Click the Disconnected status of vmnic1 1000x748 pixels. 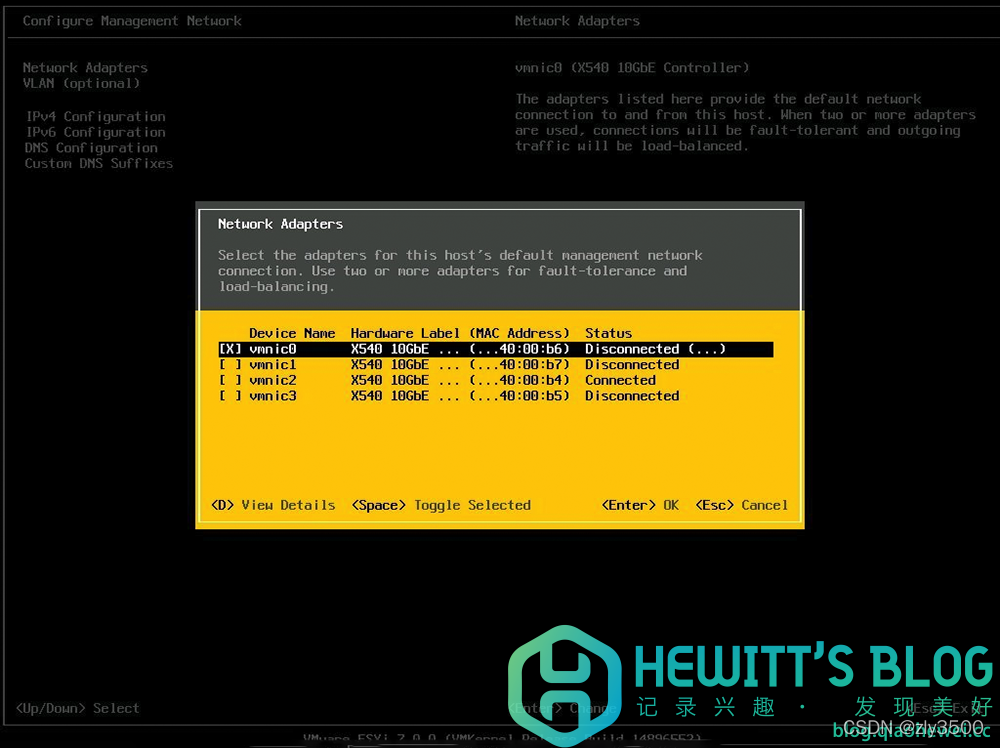(632, 365)
